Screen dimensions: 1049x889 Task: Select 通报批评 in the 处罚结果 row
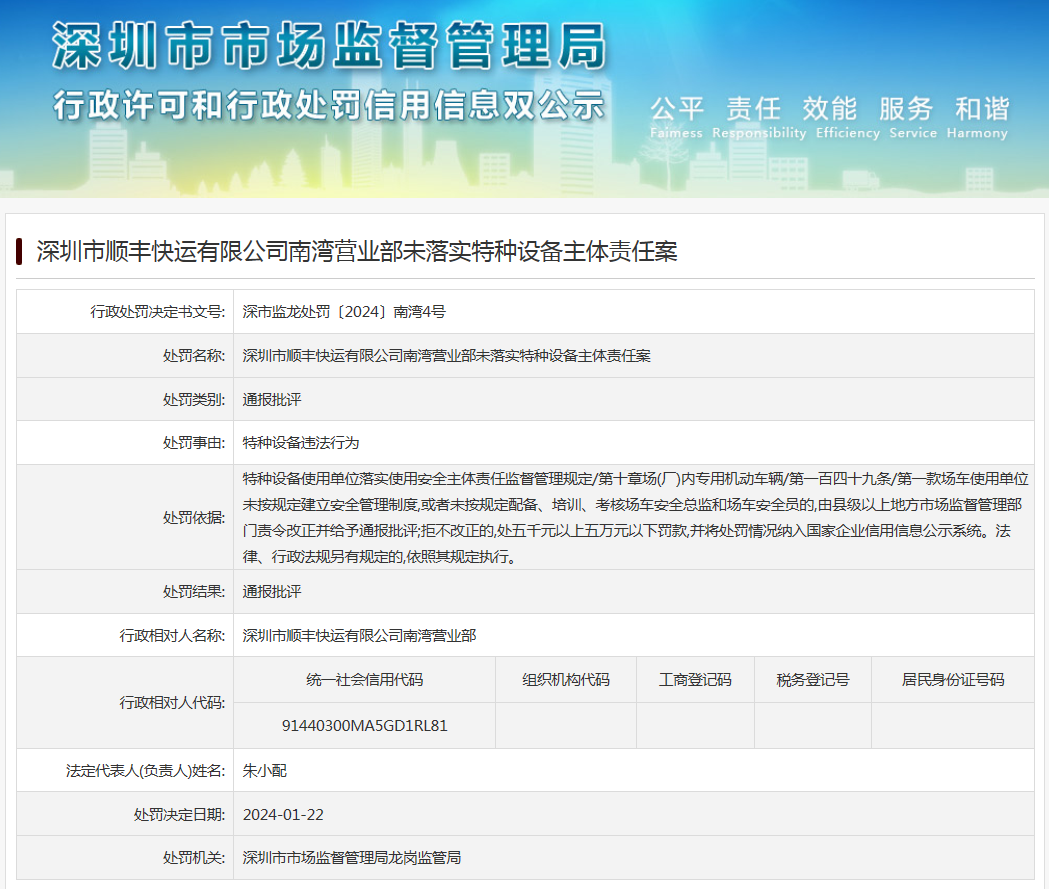[272, 592]
